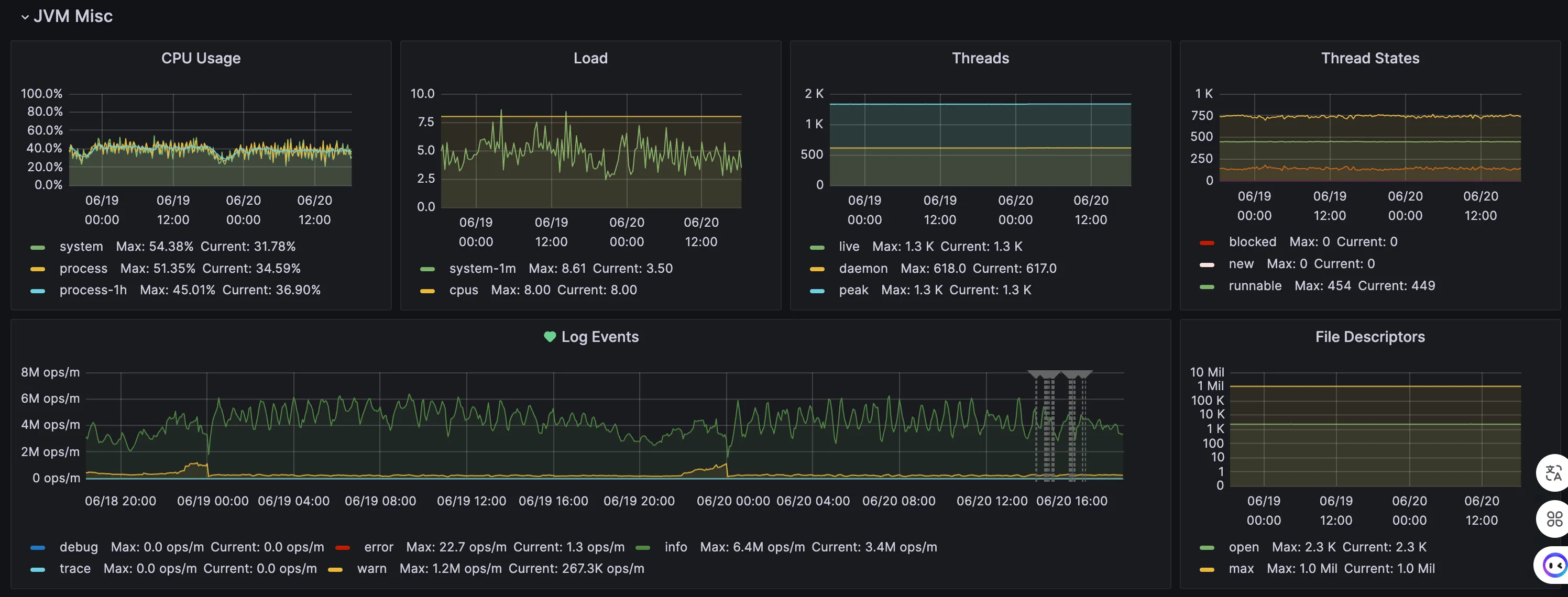Click the green open color swatch
The height and width of the screenshot is (597, 1568).
coord(1207,548)
